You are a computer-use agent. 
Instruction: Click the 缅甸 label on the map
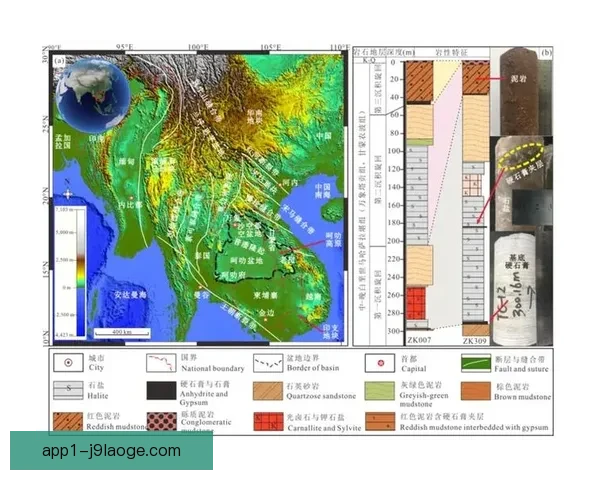(127, 162)
